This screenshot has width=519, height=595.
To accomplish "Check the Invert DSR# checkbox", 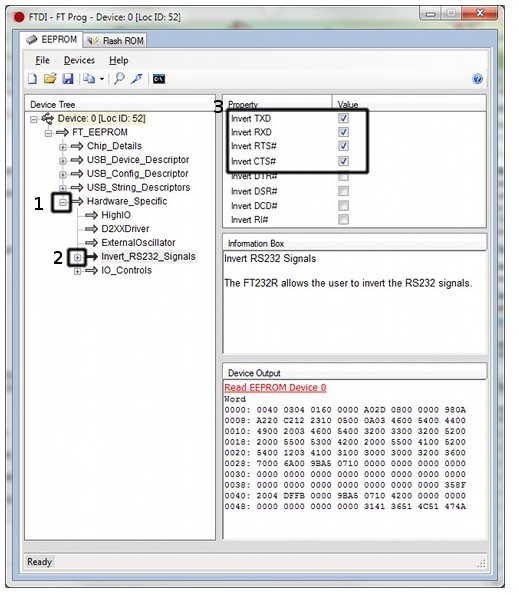I will click(x=343, y=191).
